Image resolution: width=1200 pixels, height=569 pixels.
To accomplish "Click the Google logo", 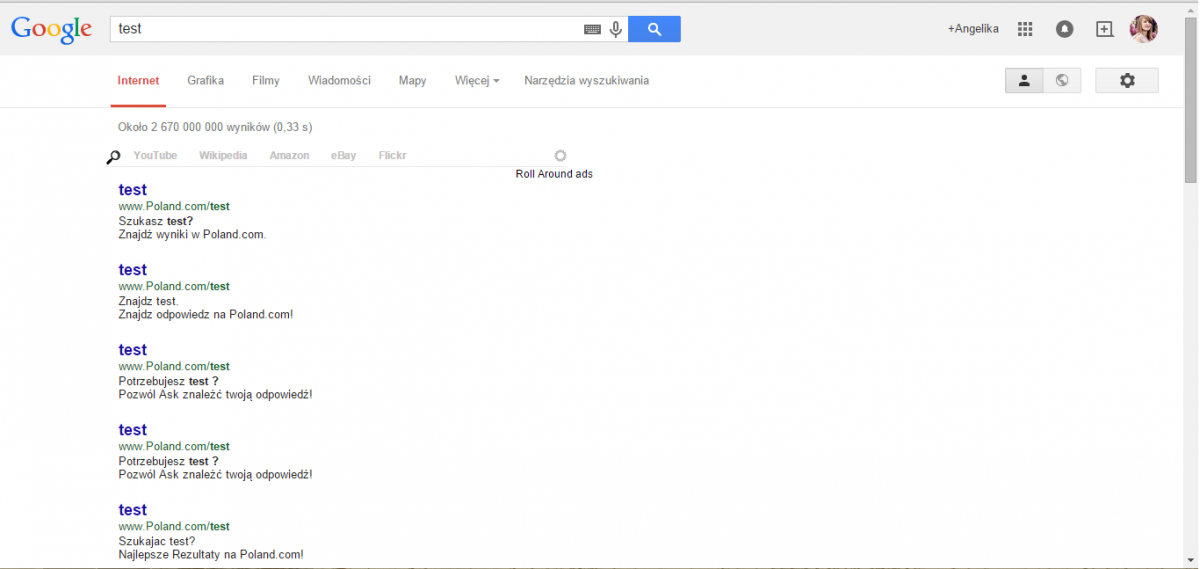I will point(52,30).
